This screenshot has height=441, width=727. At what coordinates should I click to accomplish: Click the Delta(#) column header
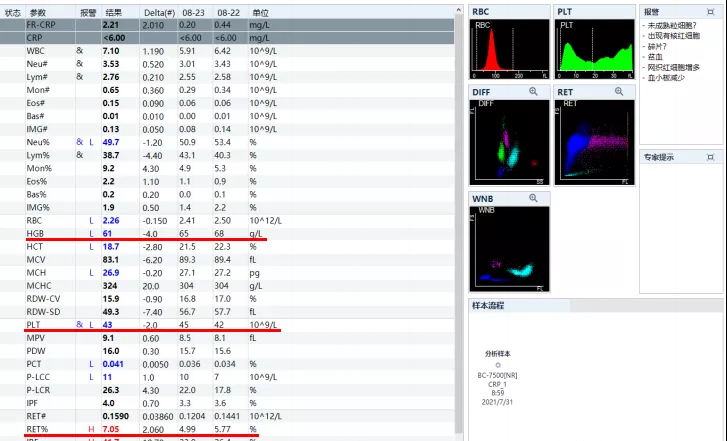click(x=159, y=13)
